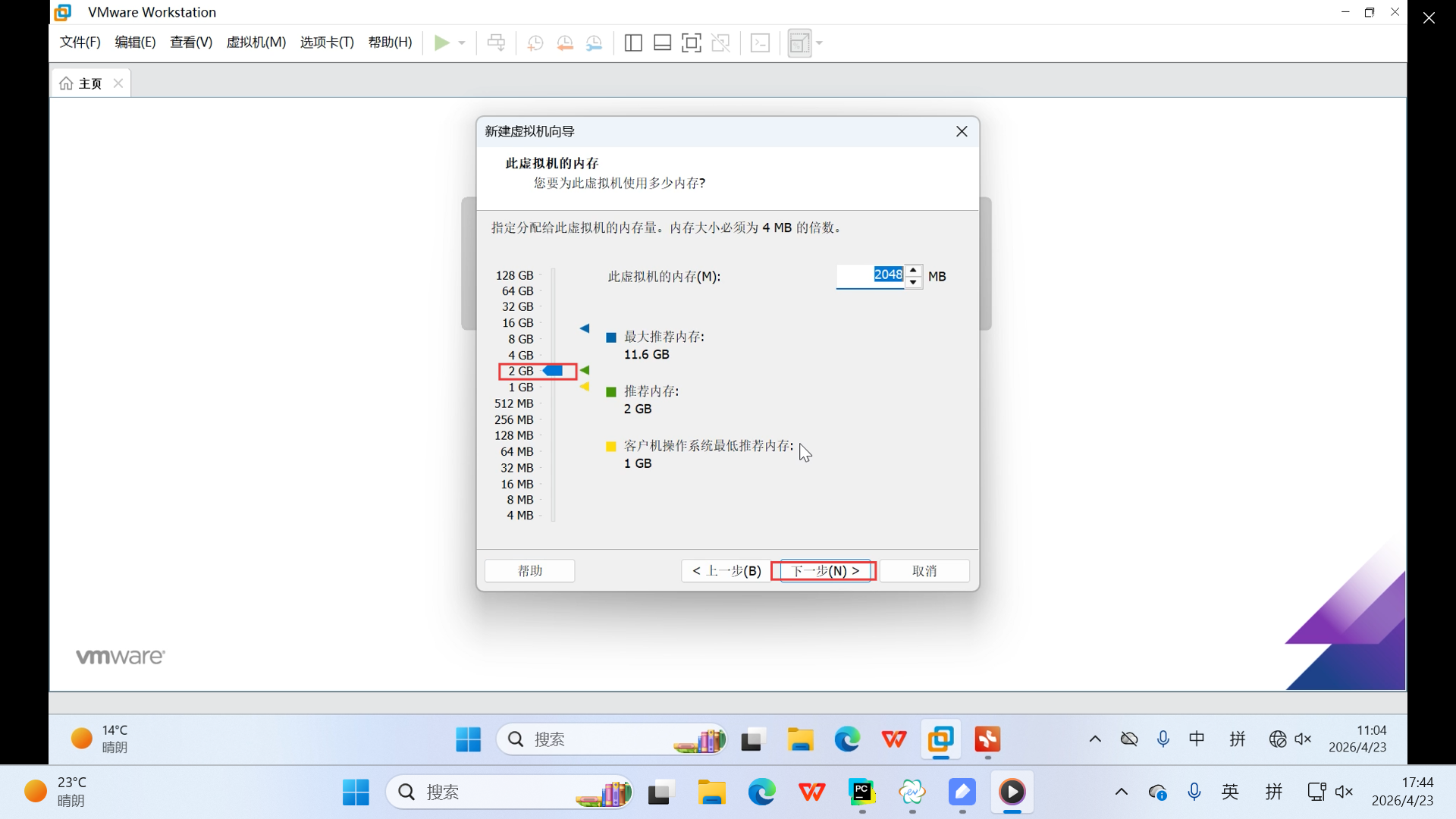Viewport: 1456px width, 819px height.
Task: Open the console view terminal icon
Action: click(x=760, y=43)
